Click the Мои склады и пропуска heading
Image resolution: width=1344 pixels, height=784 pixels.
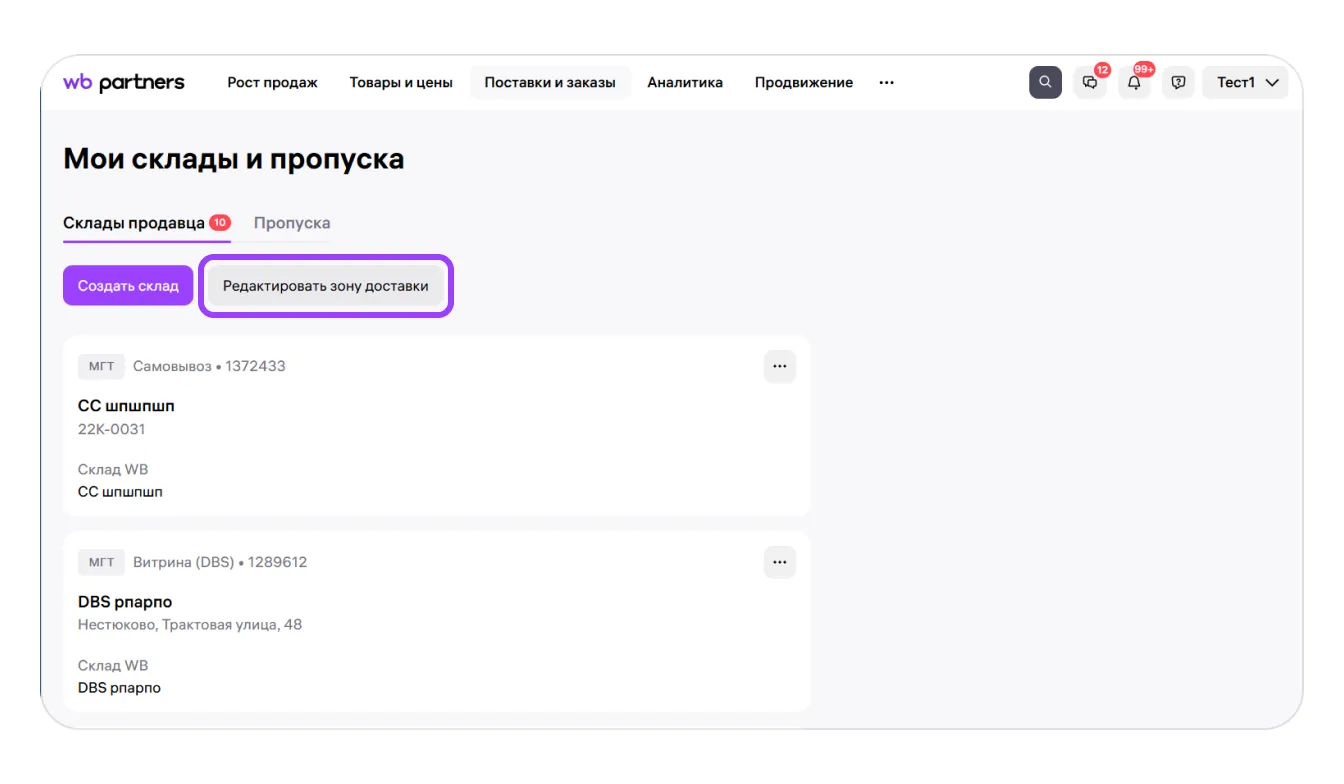(x=234, y=159)
